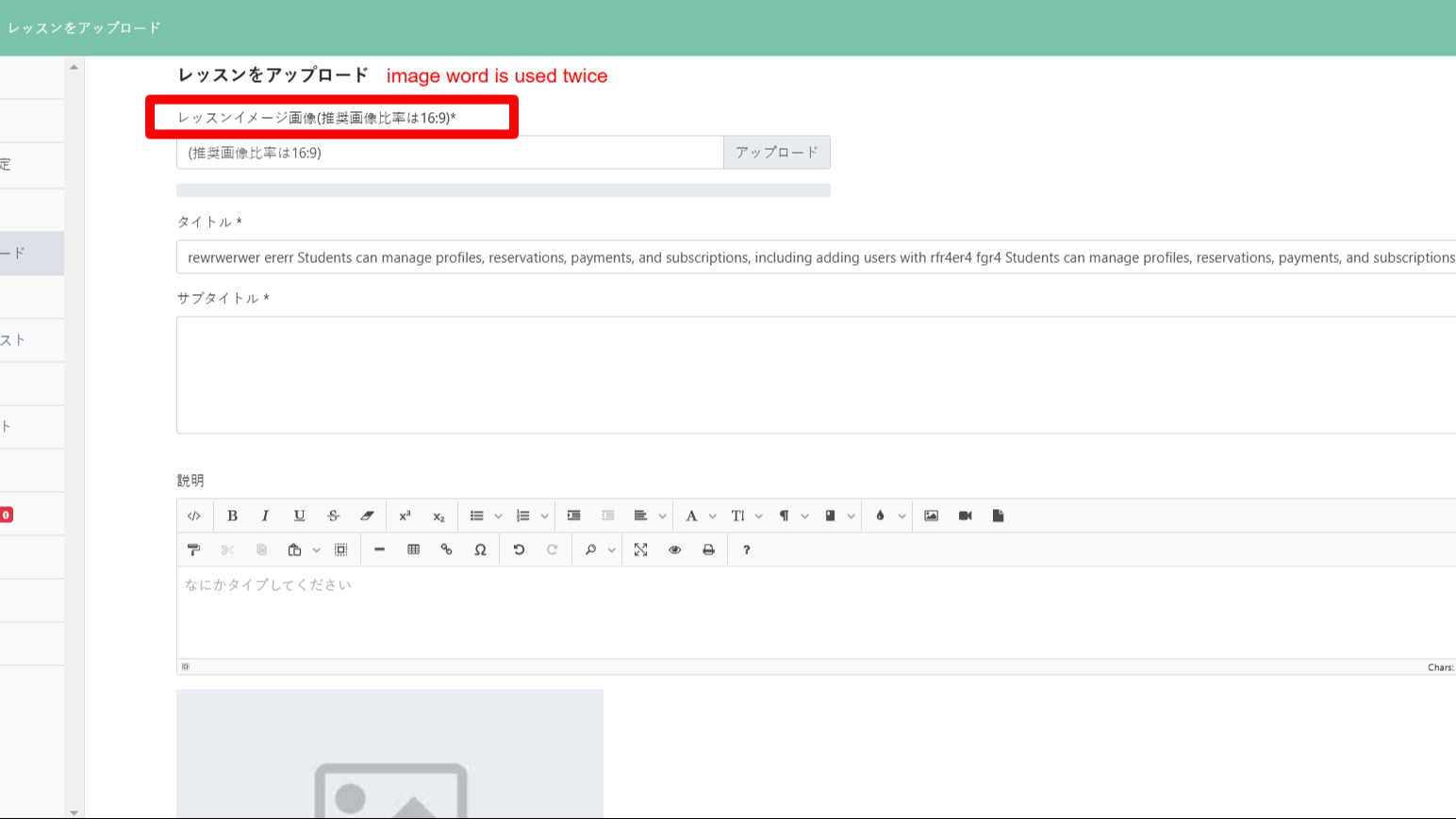The width and height of the screenshot is (1456, 819).
Task: Click the lesson image placeholder thumbnail
Action: point(389,754)
